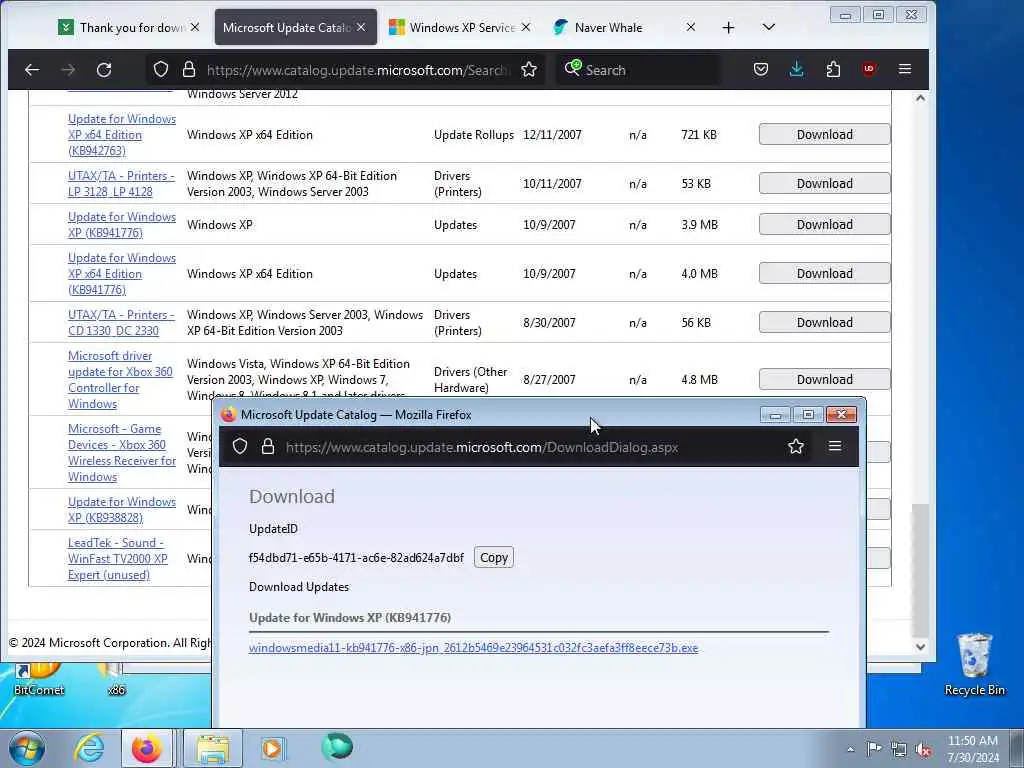Open UTAX/TA Printers CD 1330 DC 2330 link
1024x768 pixels.
121,323
